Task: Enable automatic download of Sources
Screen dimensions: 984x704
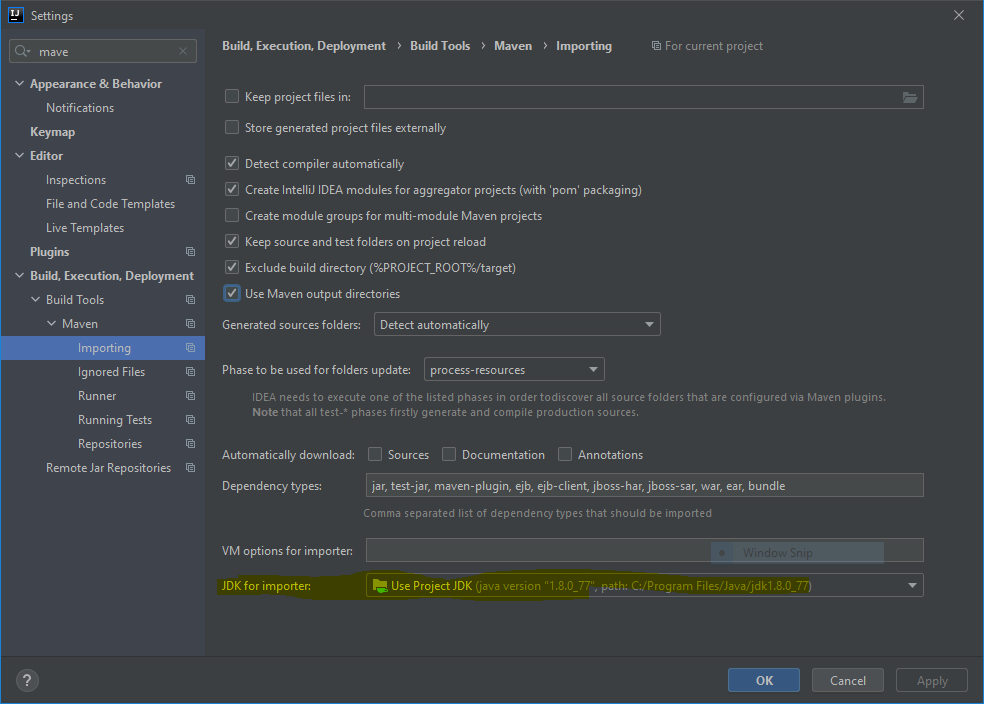Action: click(375, 454)
